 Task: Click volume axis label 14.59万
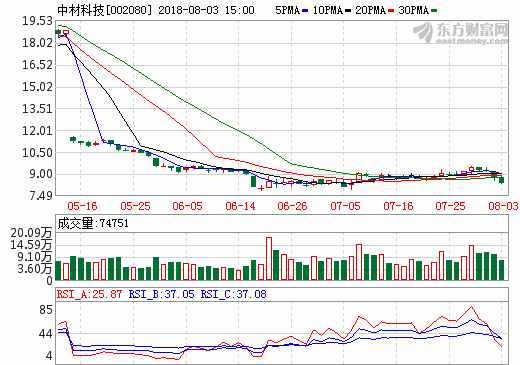31,245
